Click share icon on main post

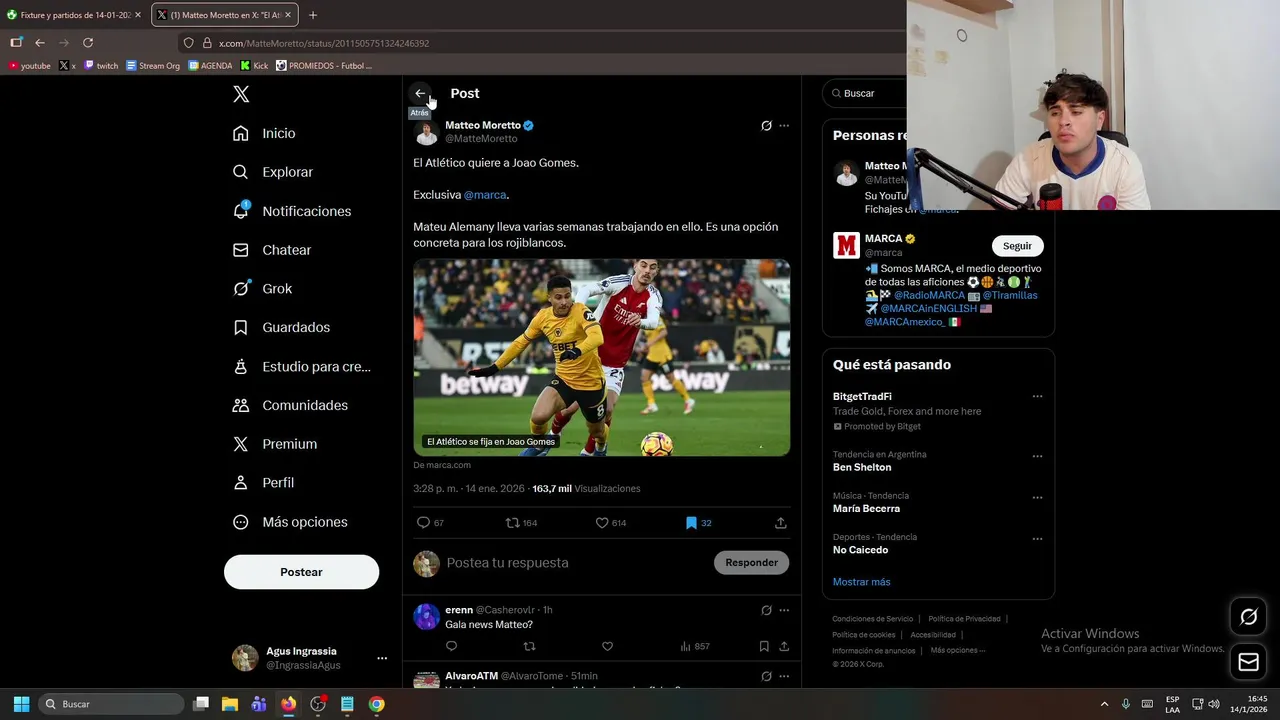coord(781,523)
